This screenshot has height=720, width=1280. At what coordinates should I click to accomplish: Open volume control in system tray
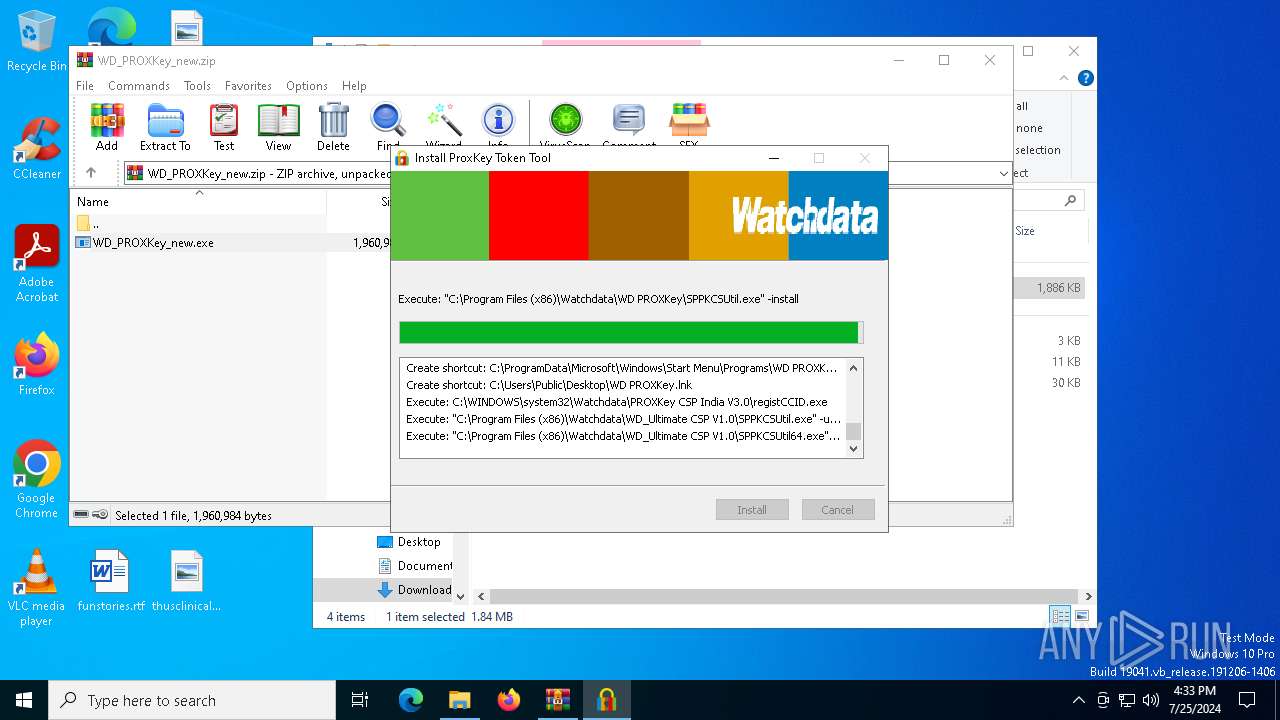[1151, 700]
